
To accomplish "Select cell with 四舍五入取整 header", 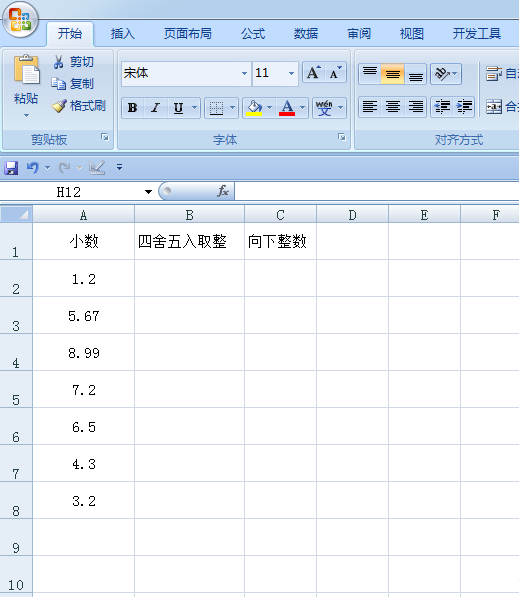I will [189, 241].
